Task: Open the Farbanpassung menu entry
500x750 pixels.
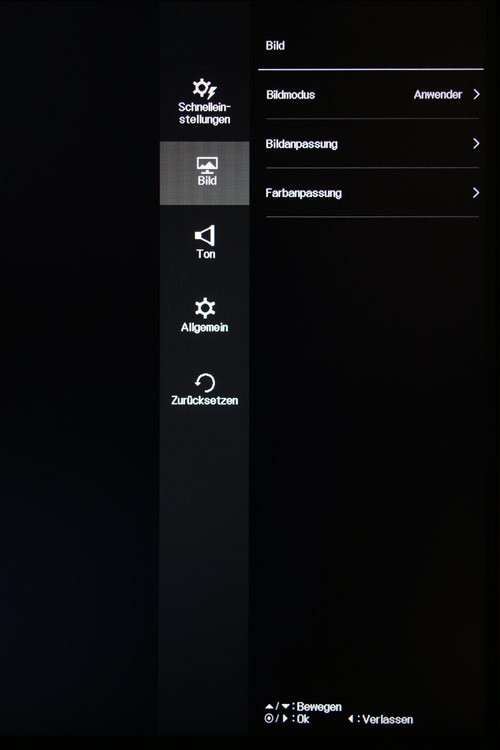Action: [x=372, y=193]
